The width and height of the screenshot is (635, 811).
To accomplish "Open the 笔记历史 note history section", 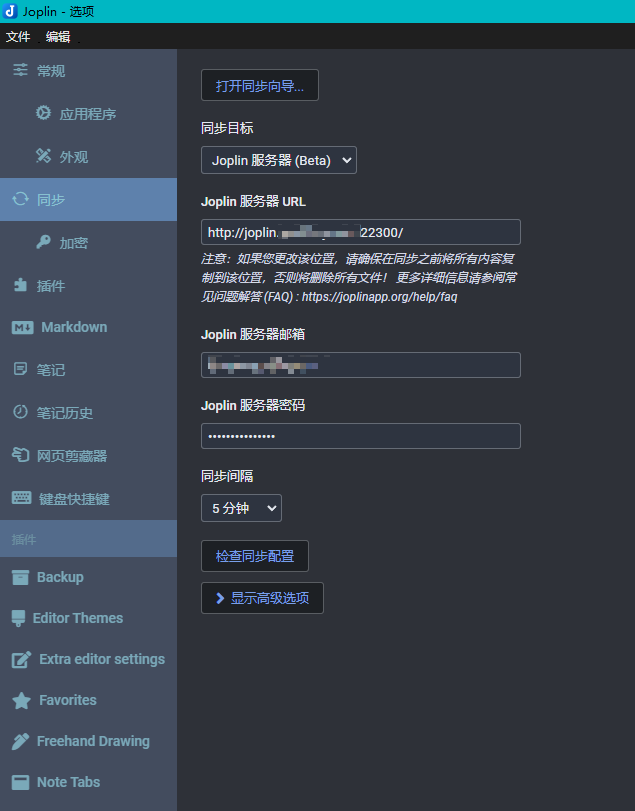I will [x=88, y=413].
